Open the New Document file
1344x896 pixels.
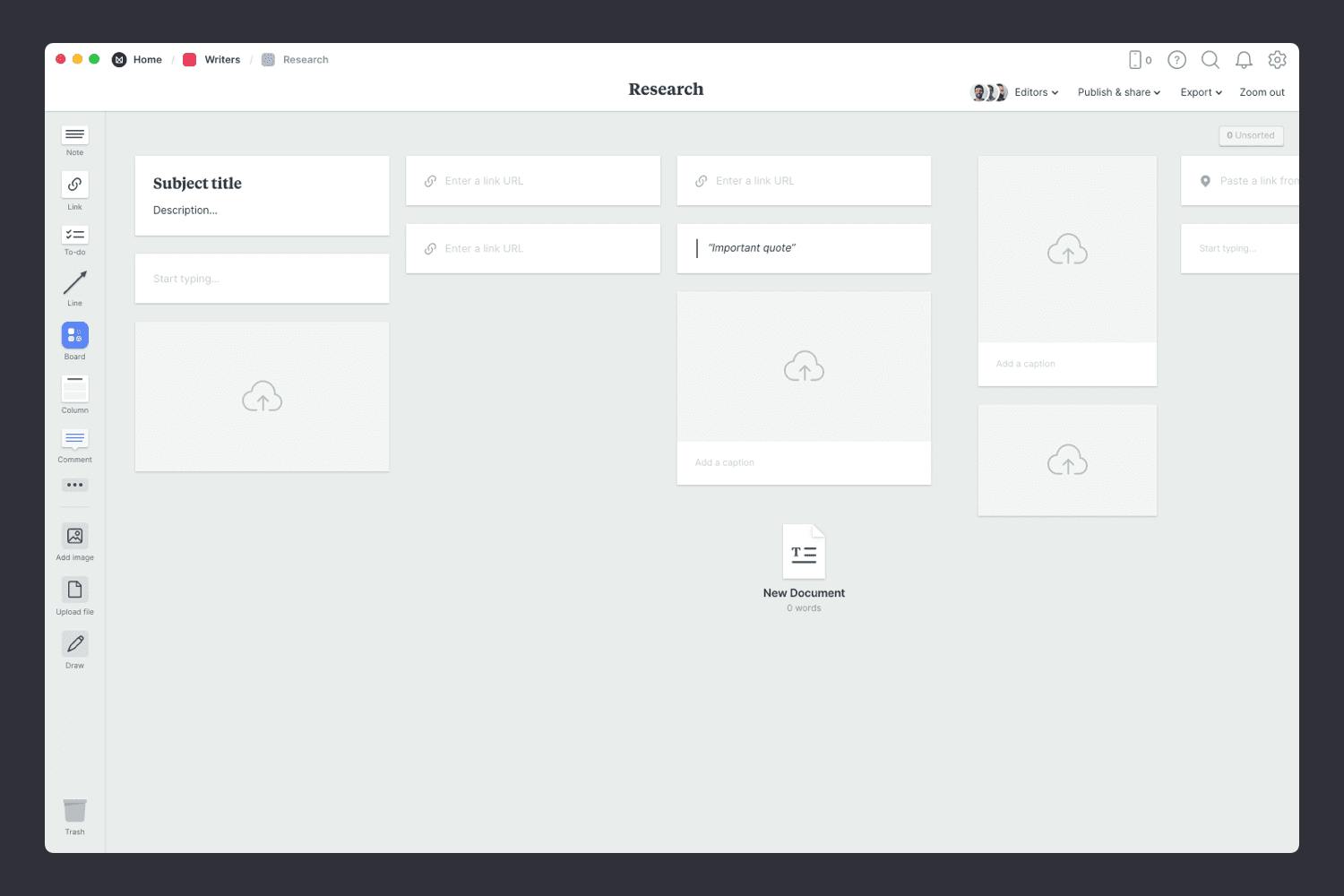coord(804,553)
